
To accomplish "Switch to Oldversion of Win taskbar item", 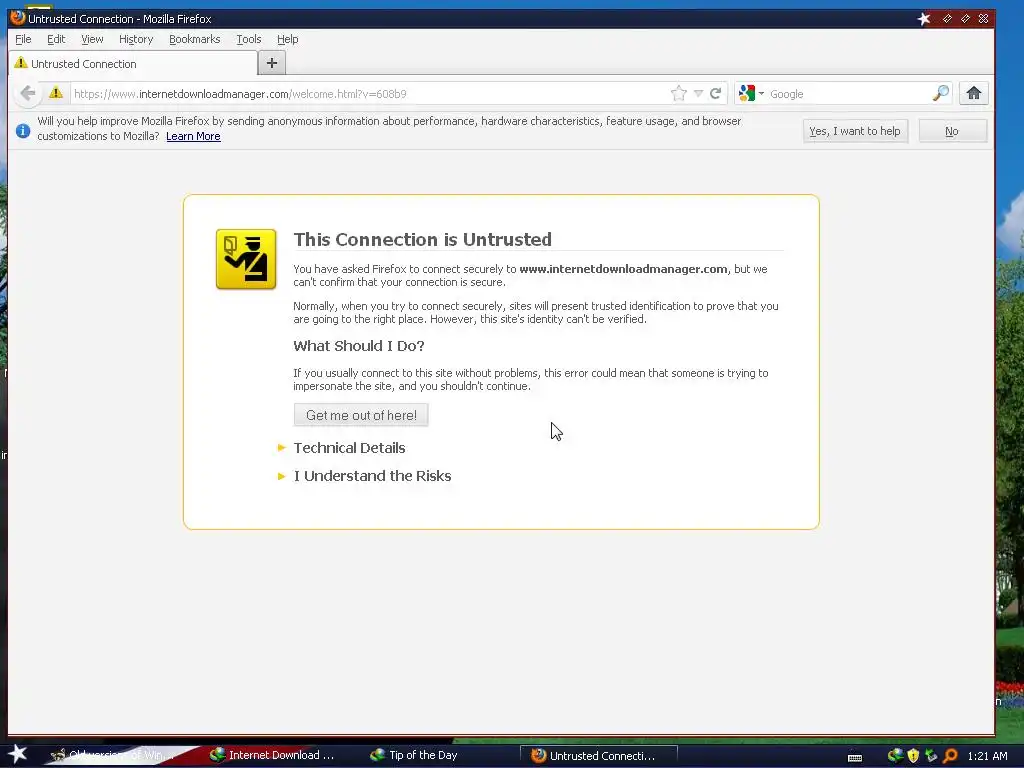I will click(x=111, y=755).
